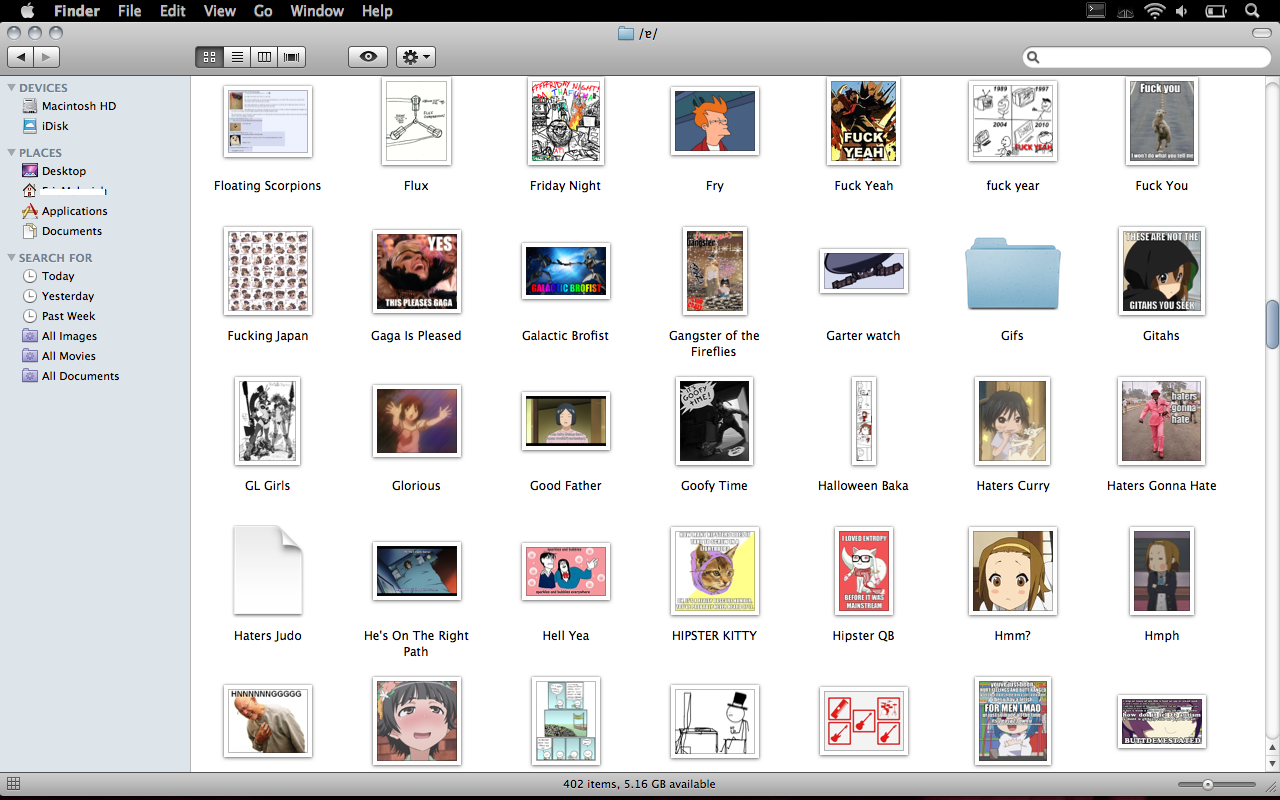1280x800 pixels.
Task: Select the Hipster QB thumbnail
Action: 863,571
